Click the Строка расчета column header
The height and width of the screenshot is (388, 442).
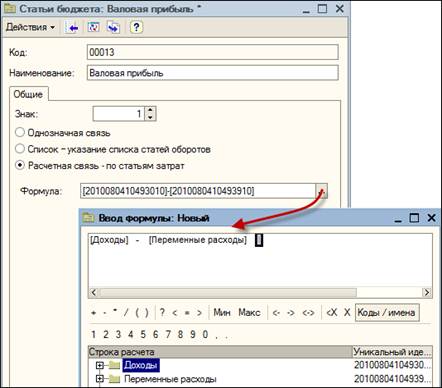(220, 352)
